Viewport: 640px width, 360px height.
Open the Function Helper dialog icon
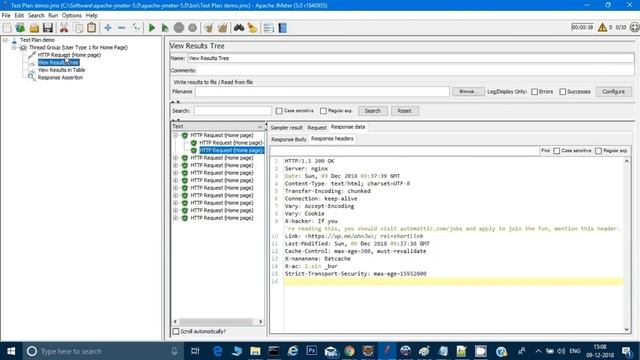(269, 28)
